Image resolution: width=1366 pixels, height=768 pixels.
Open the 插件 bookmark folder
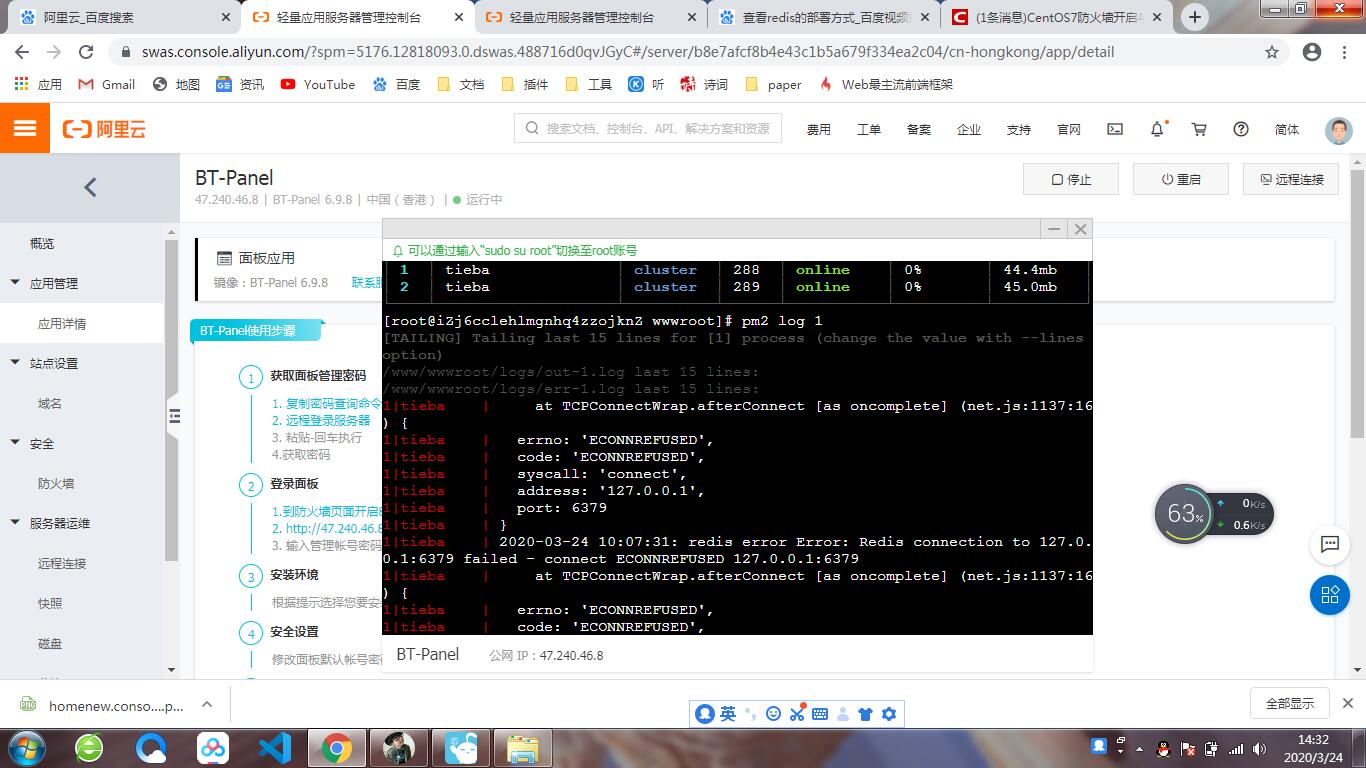(x=525, y=84)
